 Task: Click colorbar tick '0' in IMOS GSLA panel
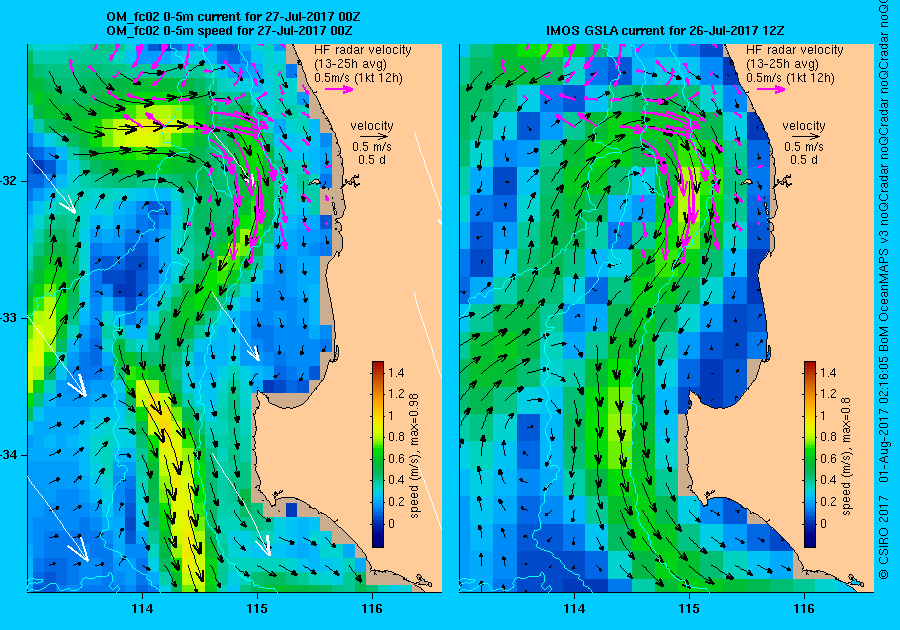823,523
